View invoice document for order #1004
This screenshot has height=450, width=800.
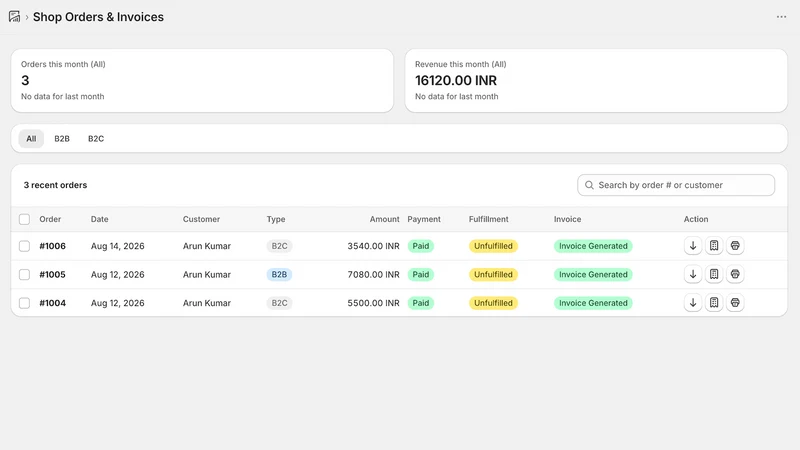[714, 303]
